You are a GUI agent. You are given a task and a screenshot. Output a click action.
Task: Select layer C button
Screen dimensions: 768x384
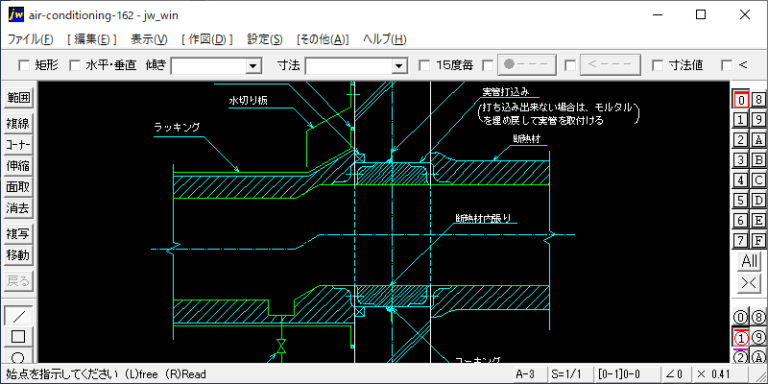tap(759, 180)
